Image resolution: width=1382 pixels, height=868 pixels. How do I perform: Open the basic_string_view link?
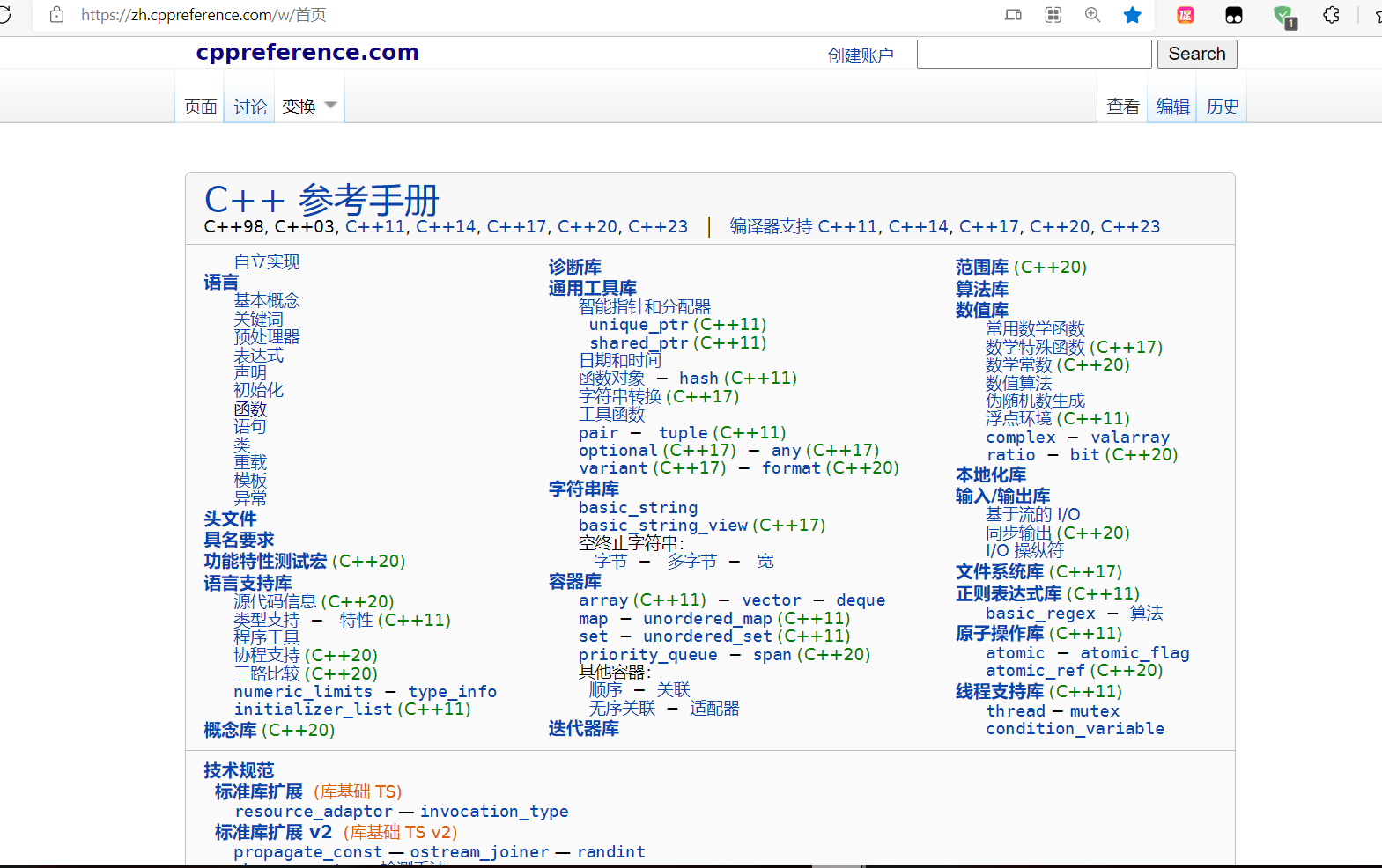coord(663,526)
